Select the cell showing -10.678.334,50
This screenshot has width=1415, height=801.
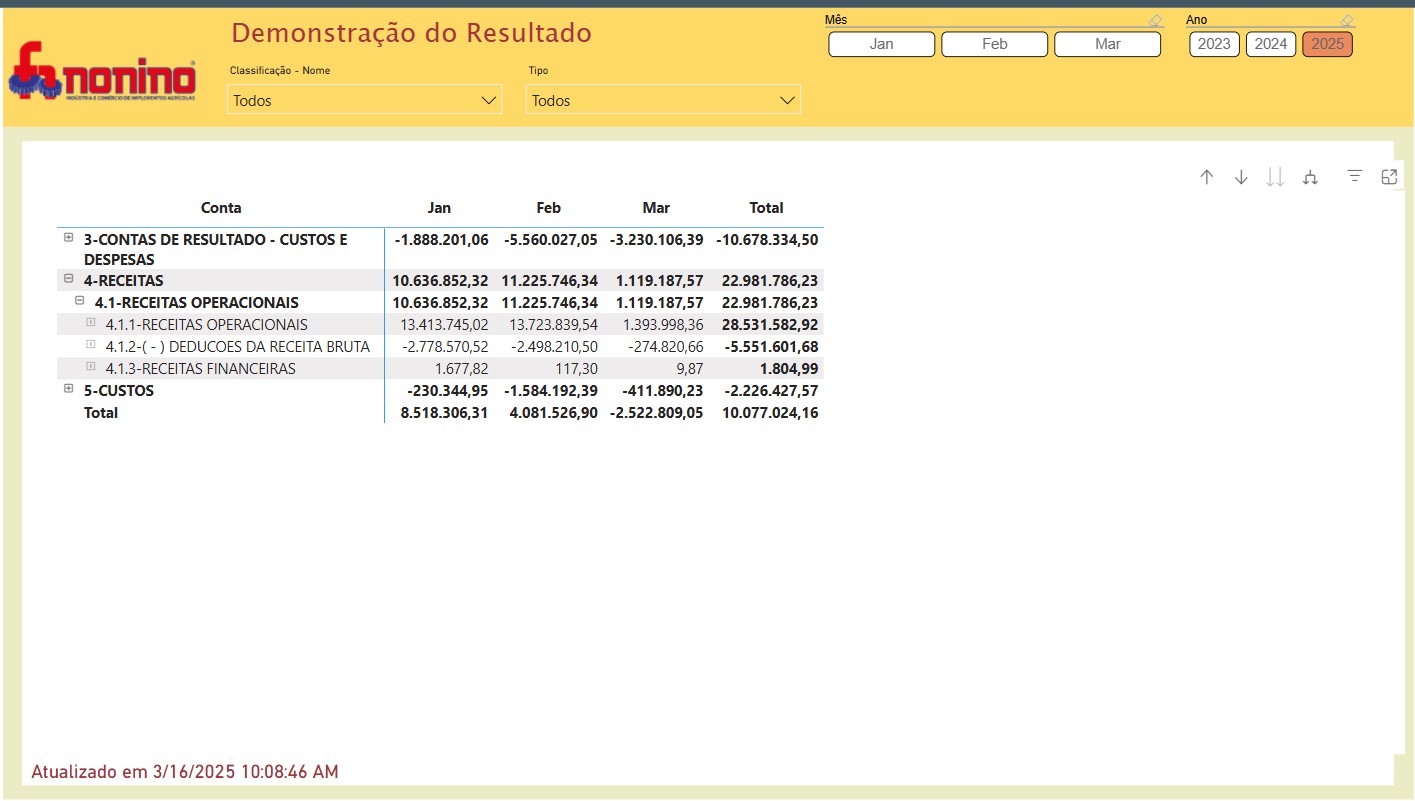pyautogui.click(x=767, y=240)
